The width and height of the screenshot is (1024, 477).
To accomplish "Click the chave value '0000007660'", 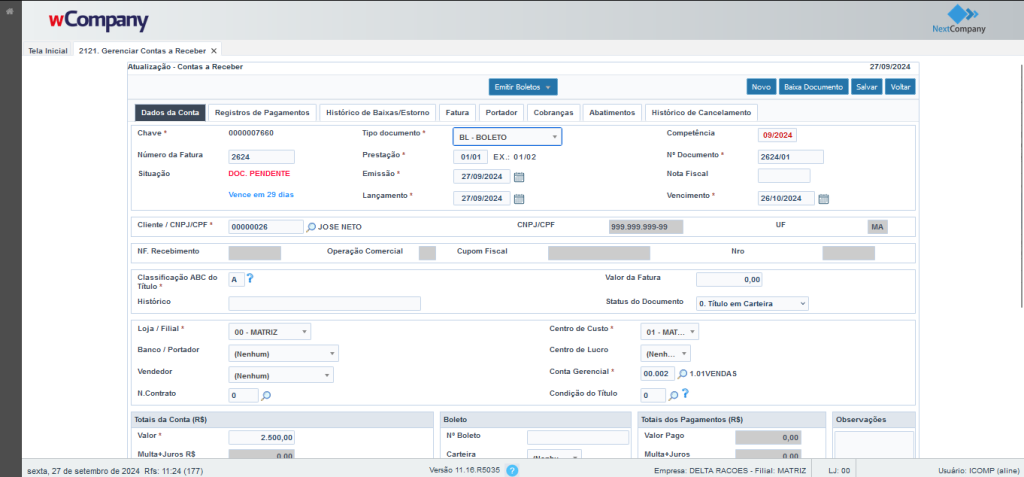I will tap(251, 133).
